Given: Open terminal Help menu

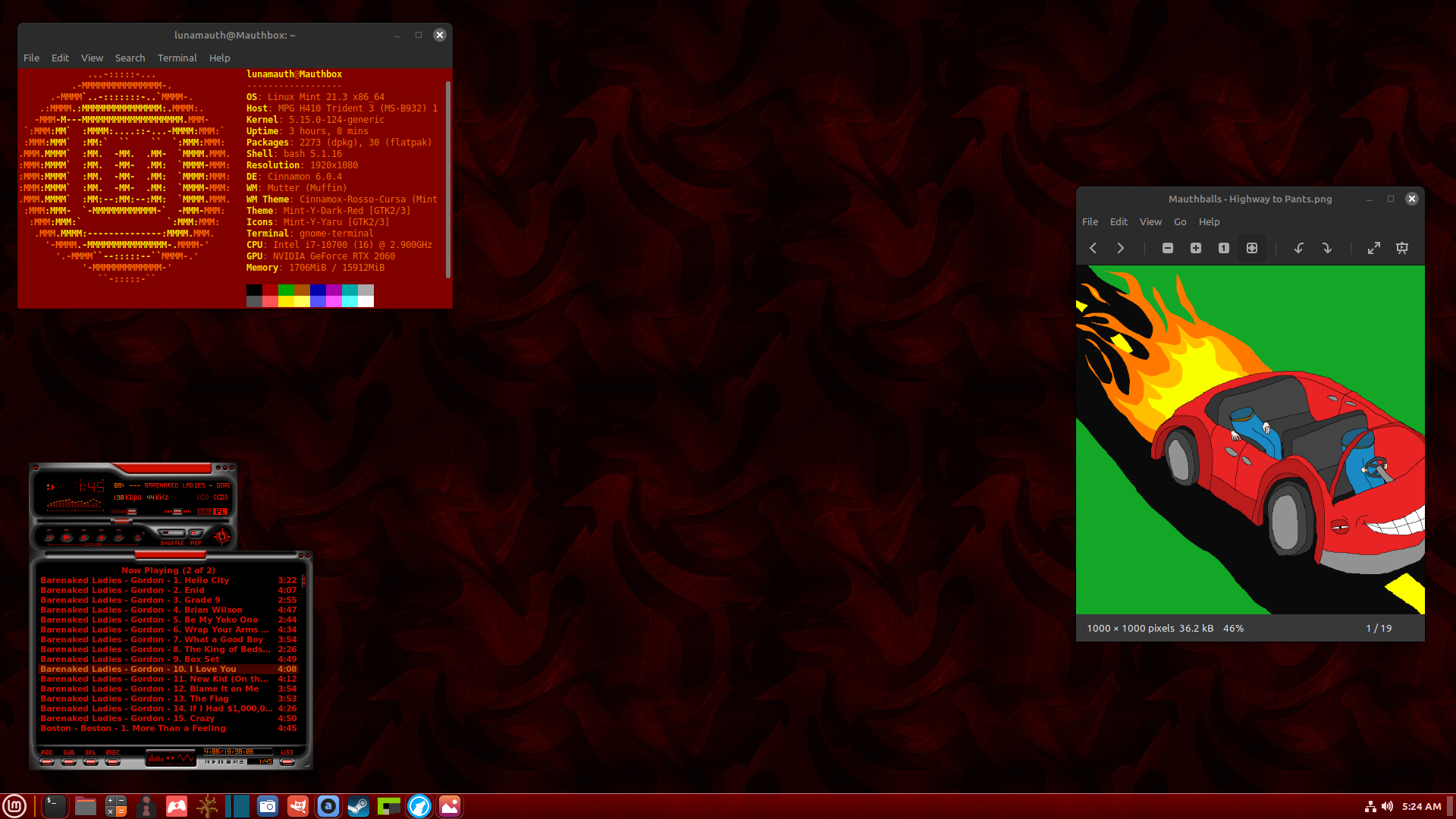Looking at the screenshot, I should click(219, 58).
